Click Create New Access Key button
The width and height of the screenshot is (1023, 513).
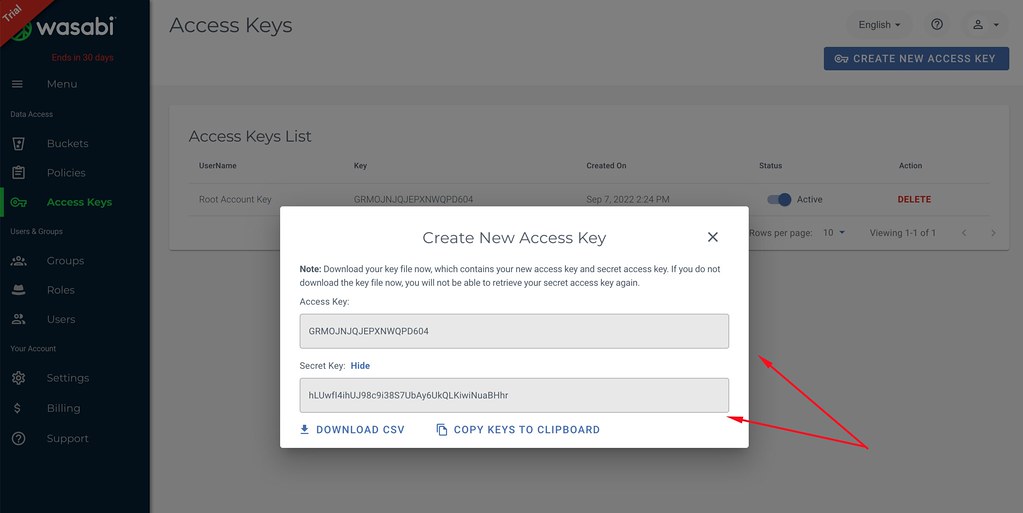[916, 59]
